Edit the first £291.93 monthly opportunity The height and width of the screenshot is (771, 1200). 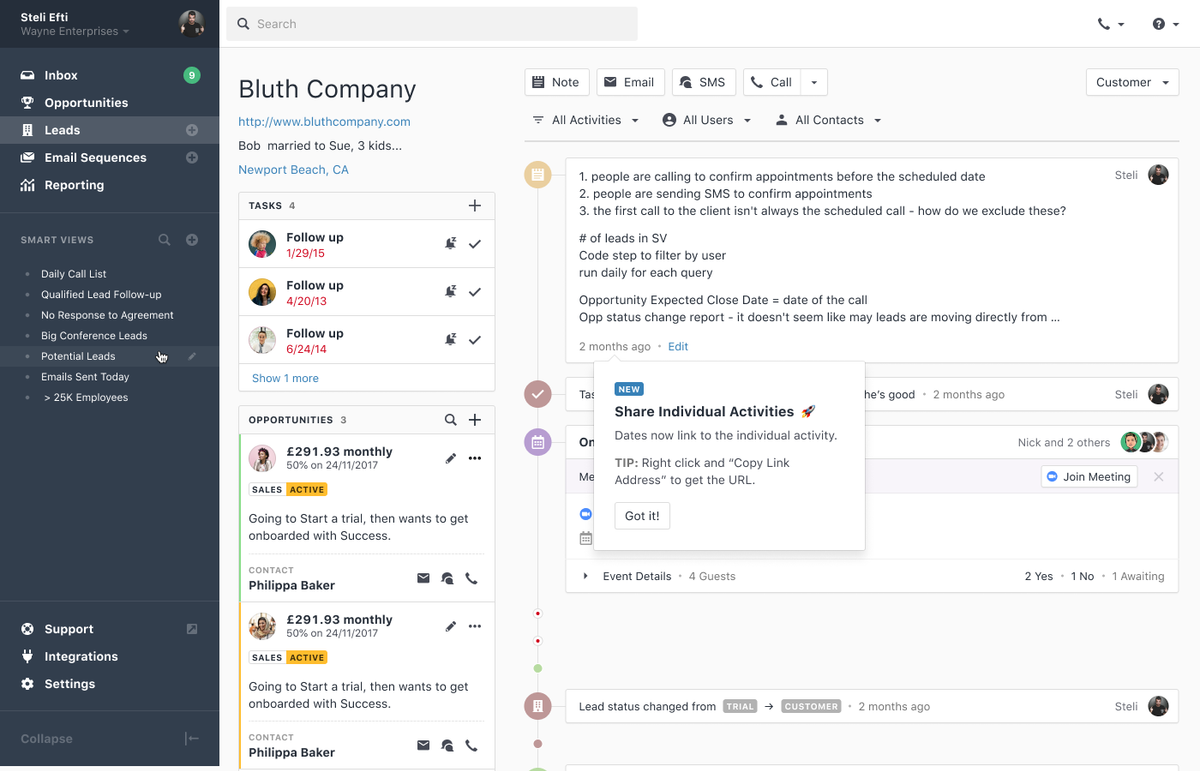(451, 458)
